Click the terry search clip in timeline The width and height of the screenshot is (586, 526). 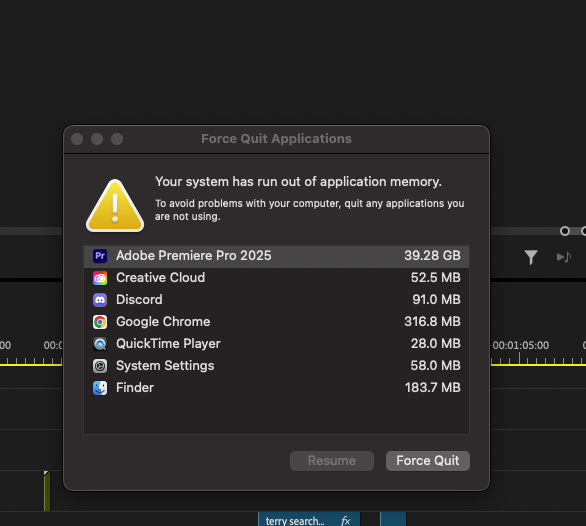(x=309, y=520)
